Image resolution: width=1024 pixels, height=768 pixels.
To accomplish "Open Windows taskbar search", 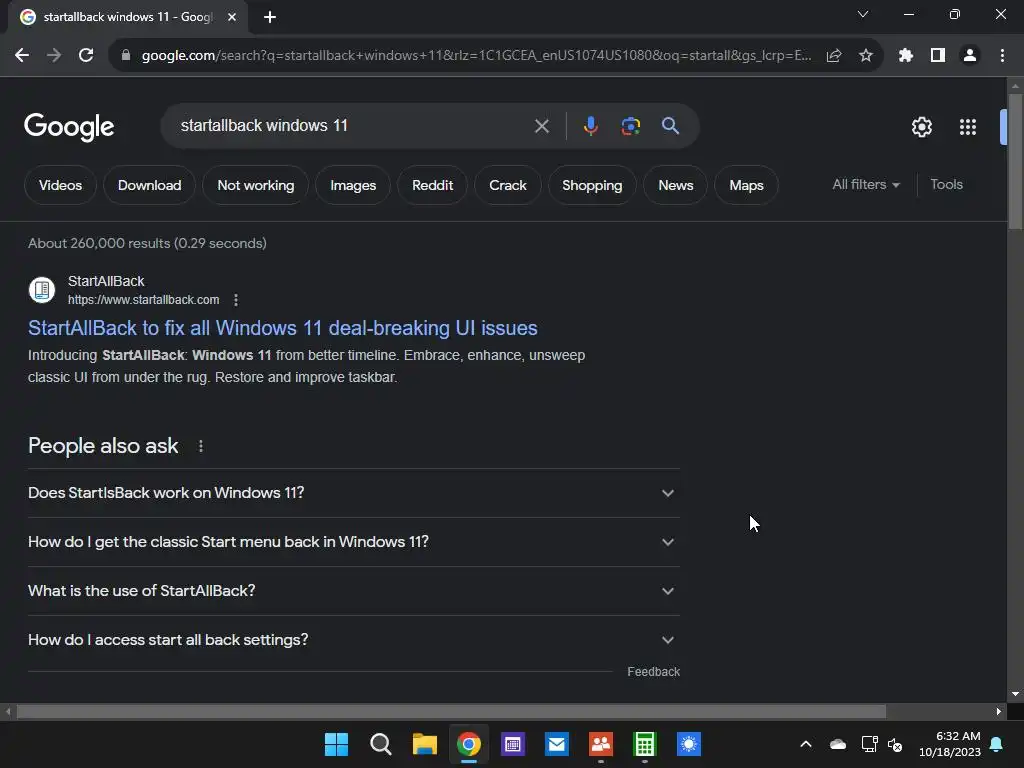I will [x=381, y=744].
